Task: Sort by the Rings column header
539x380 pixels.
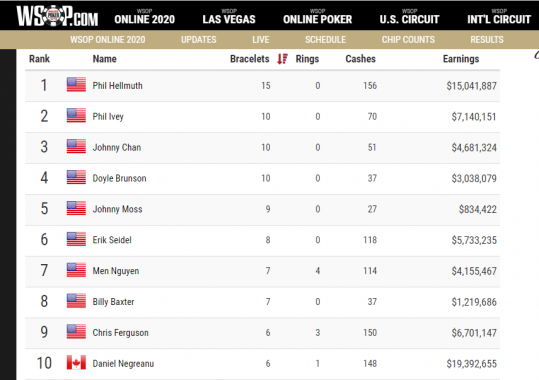Action: 307,59
